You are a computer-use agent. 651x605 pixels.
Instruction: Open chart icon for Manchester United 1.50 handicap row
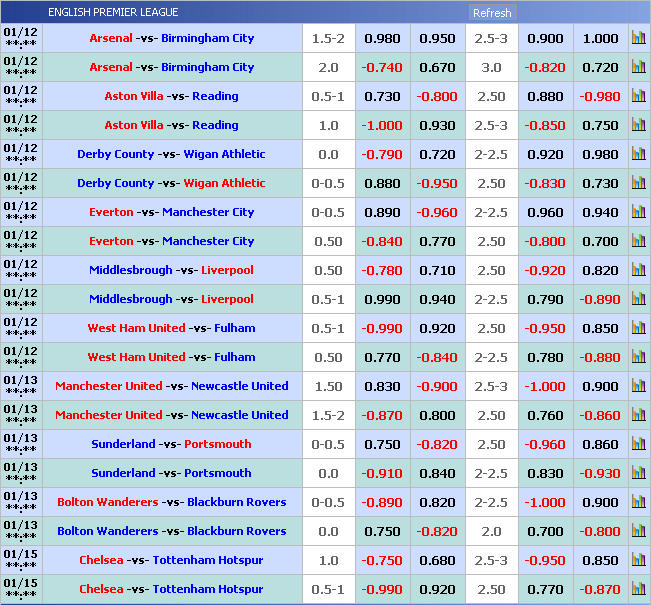(638, 386)
